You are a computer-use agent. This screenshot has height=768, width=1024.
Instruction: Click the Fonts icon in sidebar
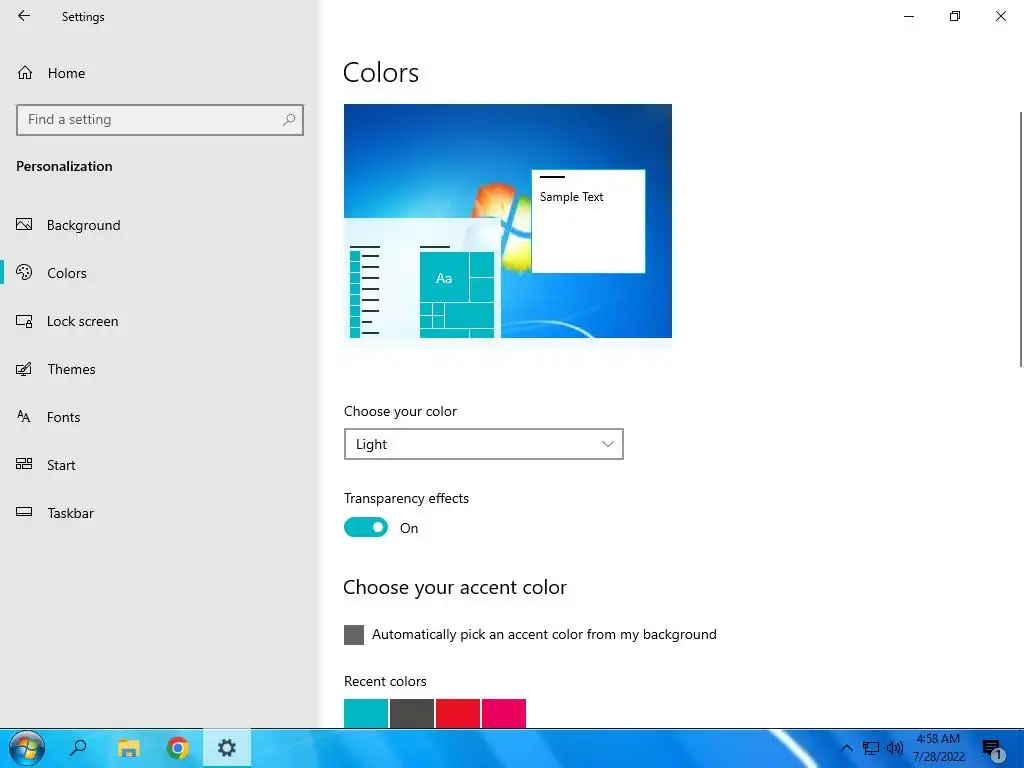pyautogui.click(x=24, y=417)
